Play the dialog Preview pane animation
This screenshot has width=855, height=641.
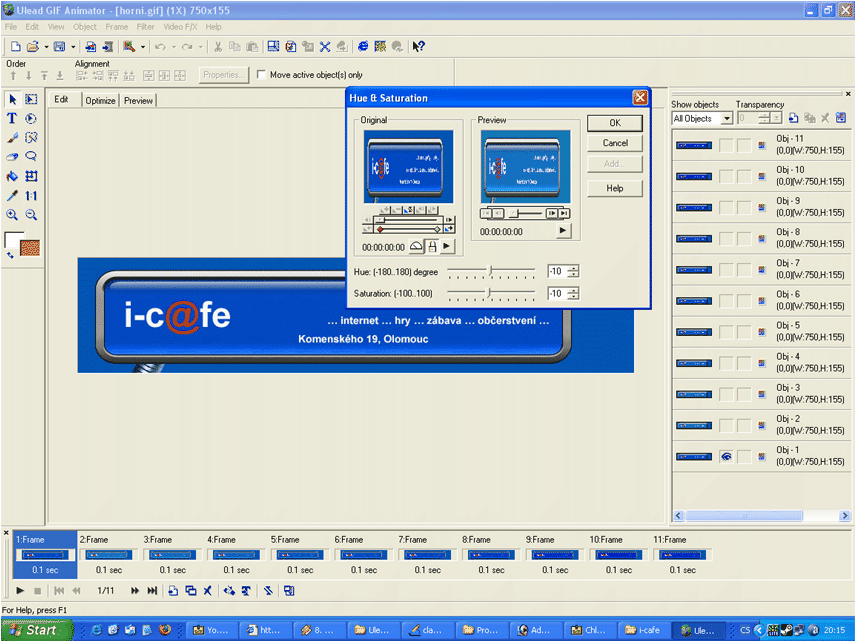coord(563,231)
